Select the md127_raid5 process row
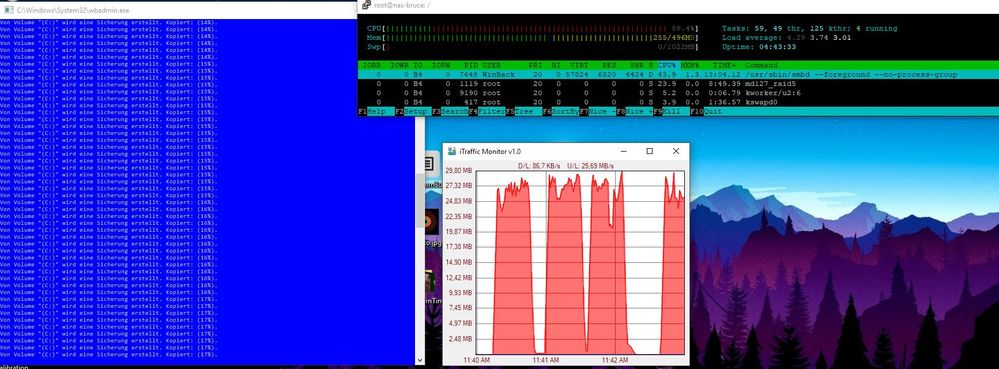The height and width of the screenshot is (369, 999). pyautogui.click(x=679, y=83)
